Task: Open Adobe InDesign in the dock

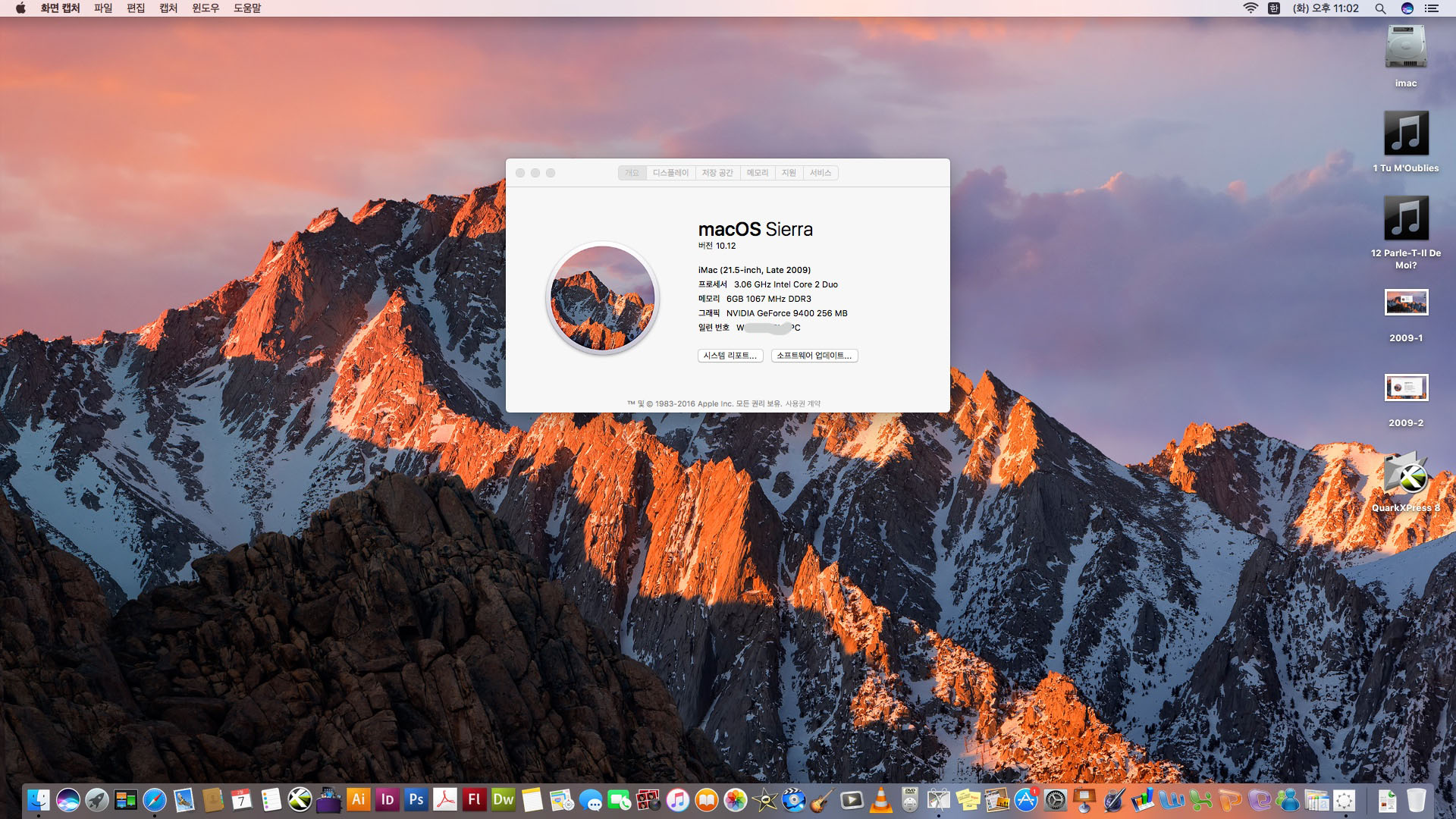Action: coord(388,799)
